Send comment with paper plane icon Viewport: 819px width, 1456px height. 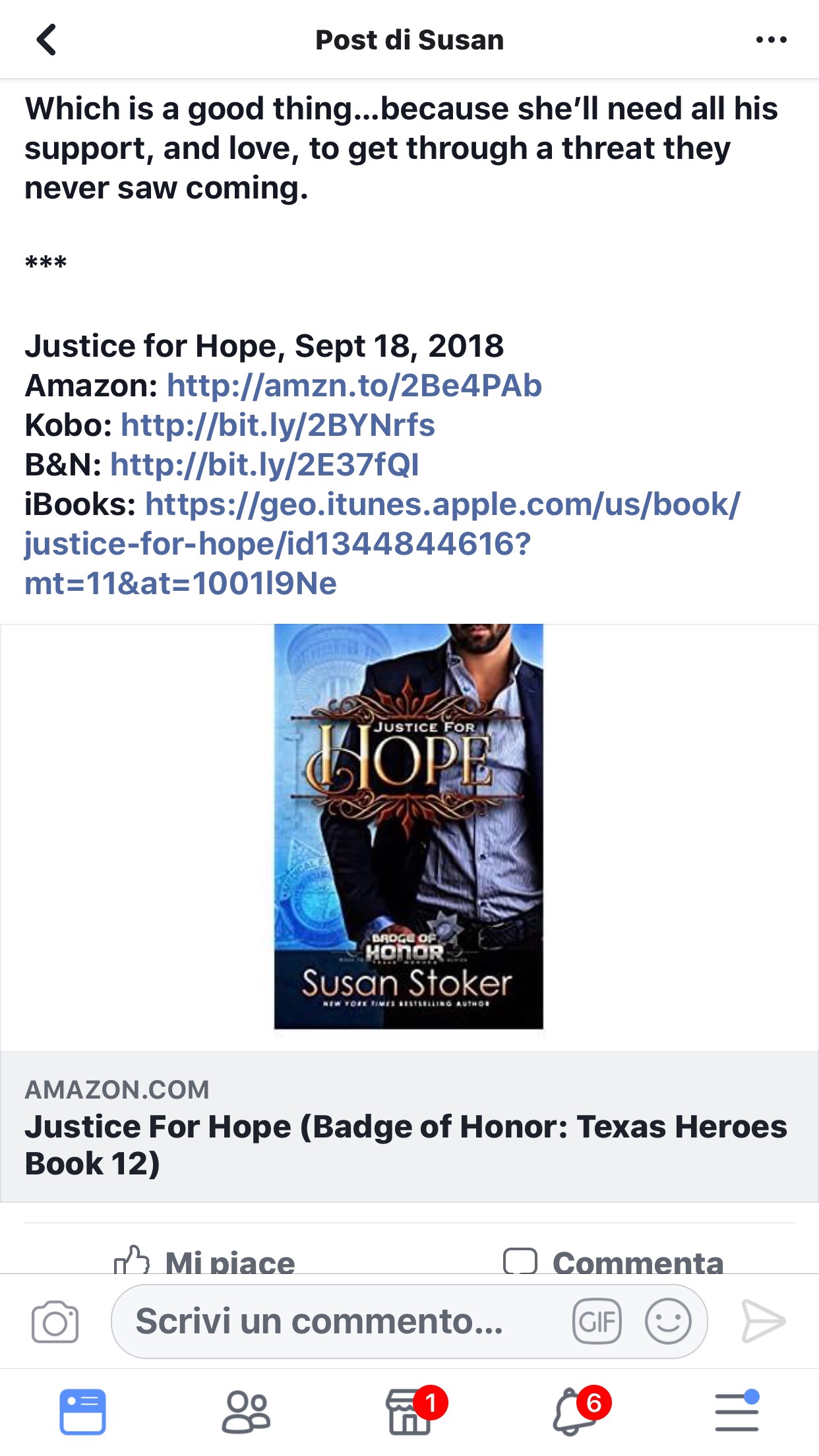[x=763, y=1321]
